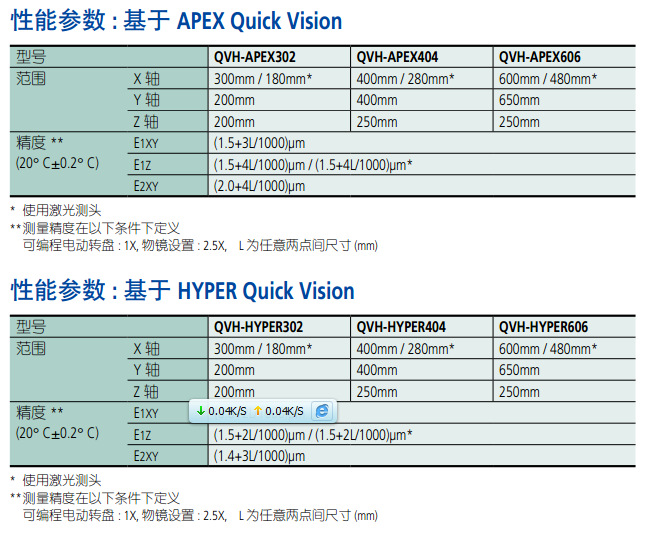Click the QVH-APEX302 column header
The width and height of the screenshot is (663, 538).
click(258, 57)
